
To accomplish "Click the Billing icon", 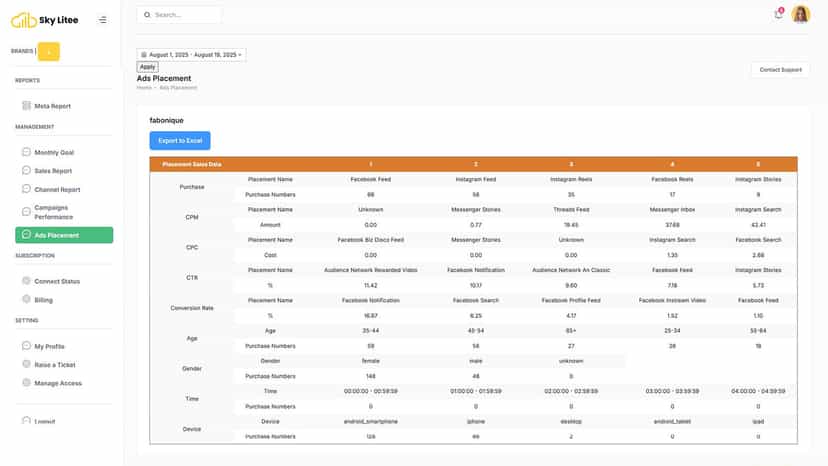I will (26, 299).
